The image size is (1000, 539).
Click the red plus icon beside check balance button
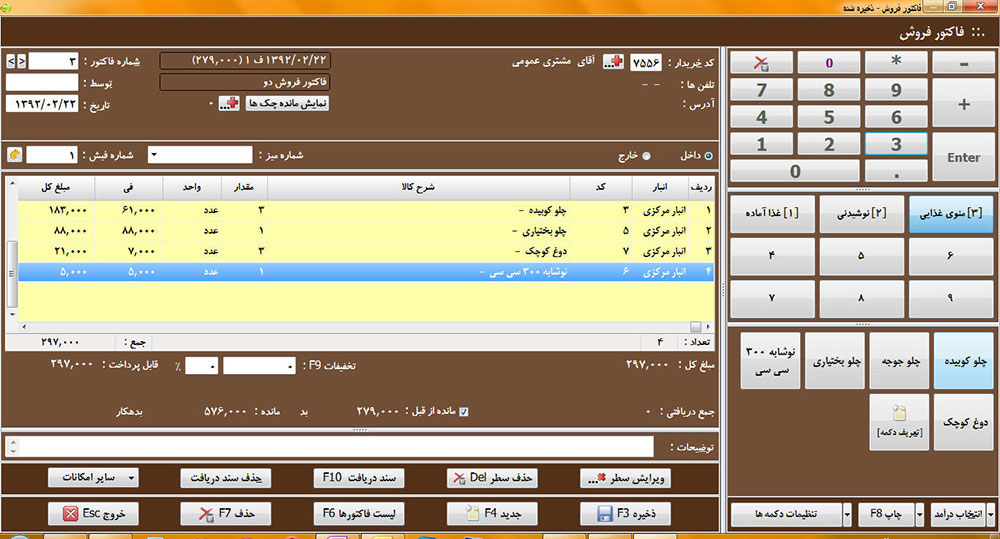(x=229, y=103)
